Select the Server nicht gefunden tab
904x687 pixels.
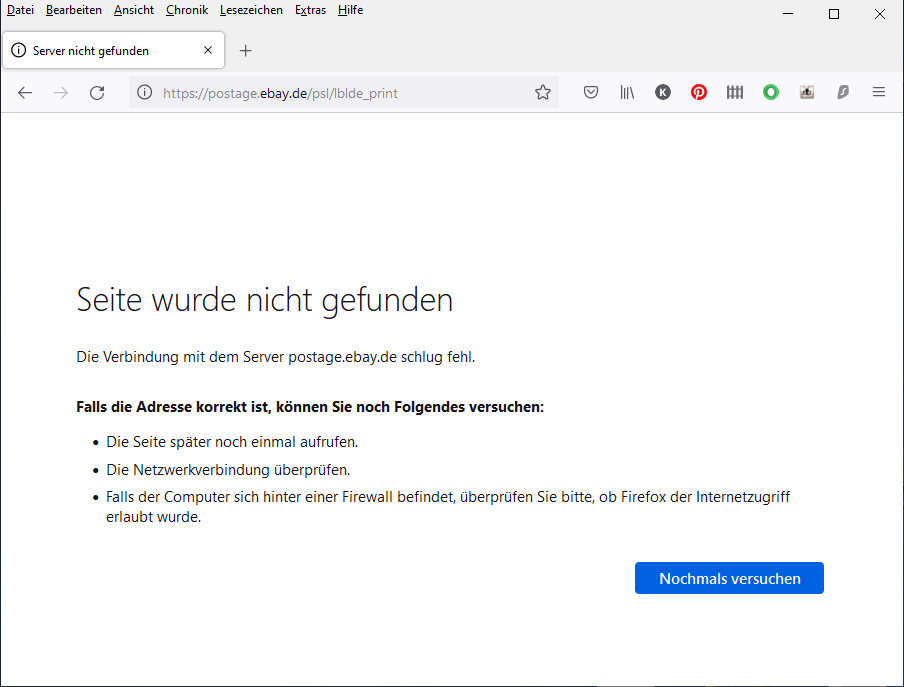(x=100, y=51)
